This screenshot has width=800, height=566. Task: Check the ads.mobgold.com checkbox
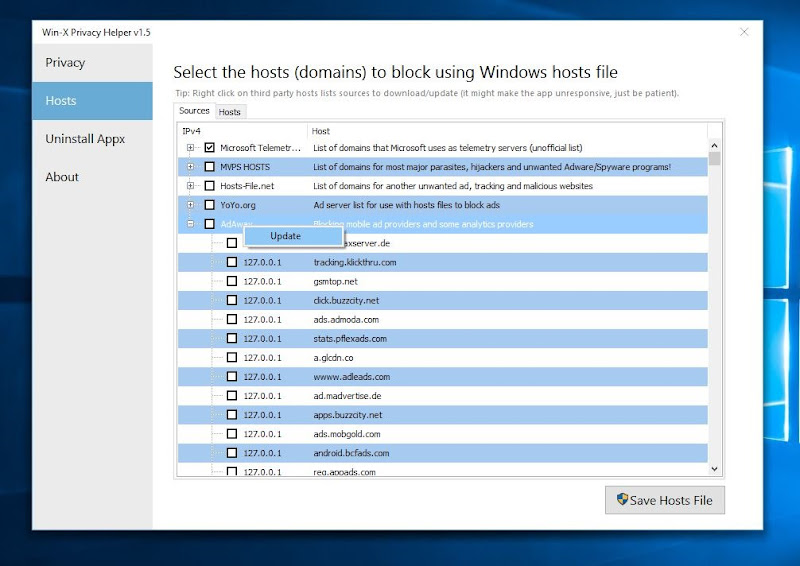click(232, 434)
